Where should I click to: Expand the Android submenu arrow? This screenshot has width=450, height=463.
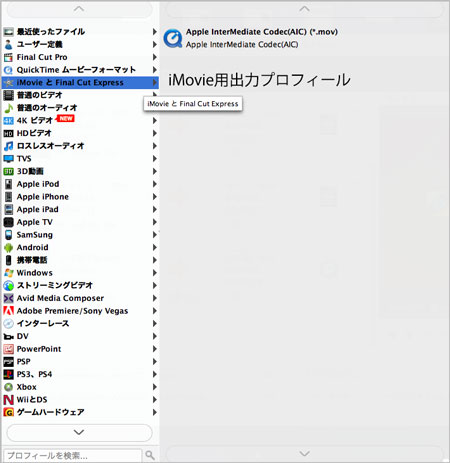click(x=155, y=248)
